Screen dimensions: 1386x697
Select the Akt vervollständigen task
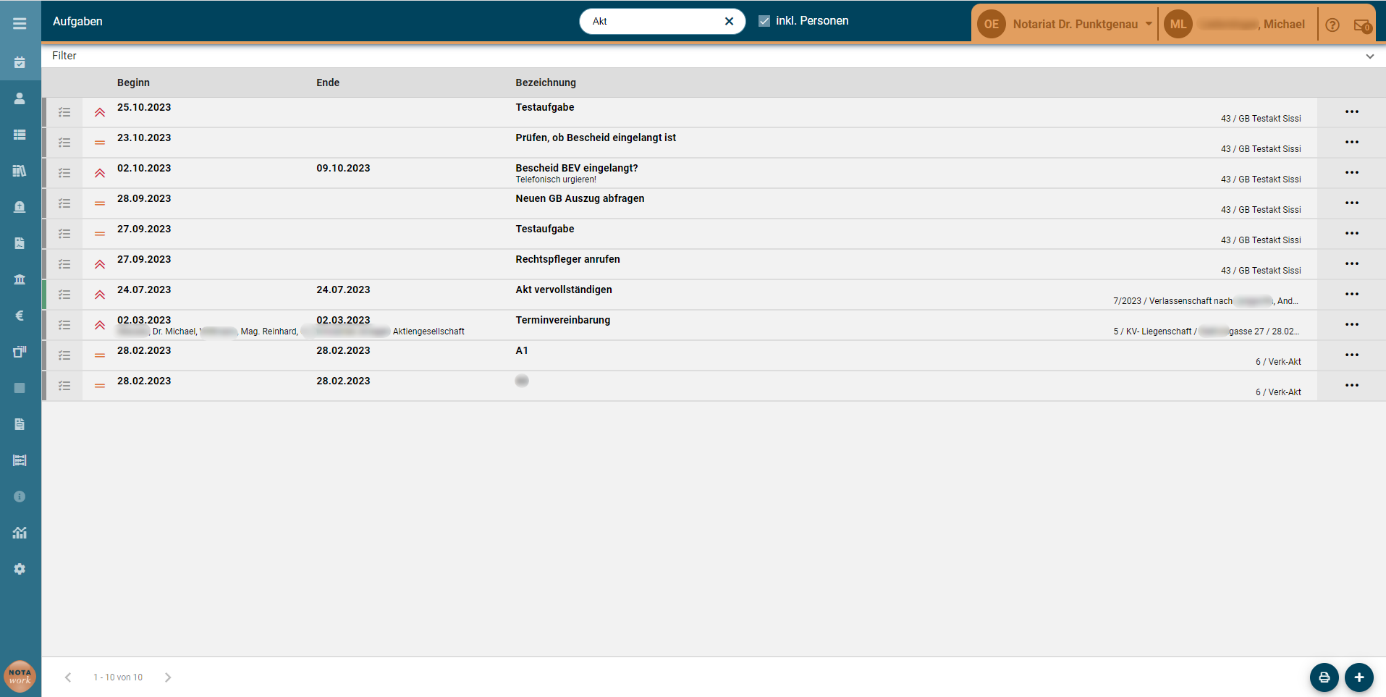click(x=563, y=289)
